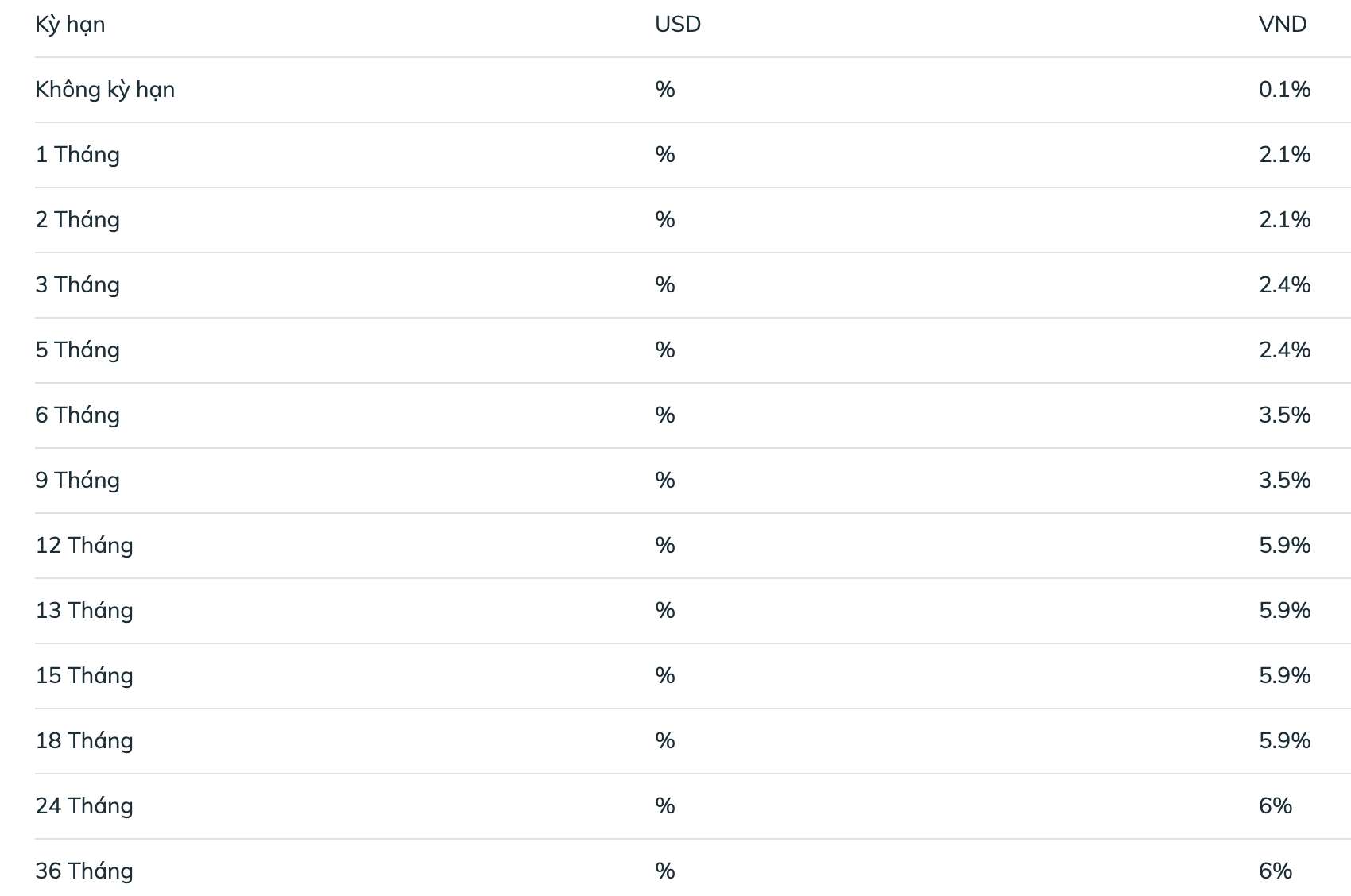
Task: Click the USD cell for 12 Tháng
Action: coord(665,546)
